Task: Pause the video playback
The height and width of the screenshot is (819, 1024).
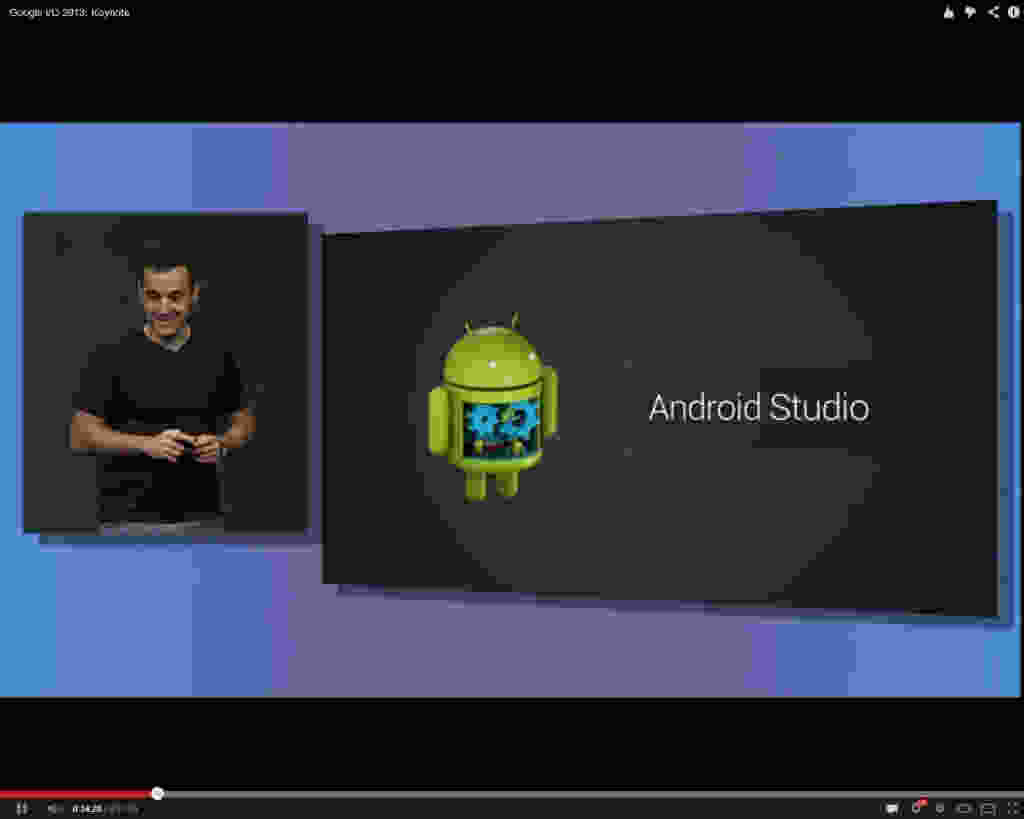Action: click(22, 809)
